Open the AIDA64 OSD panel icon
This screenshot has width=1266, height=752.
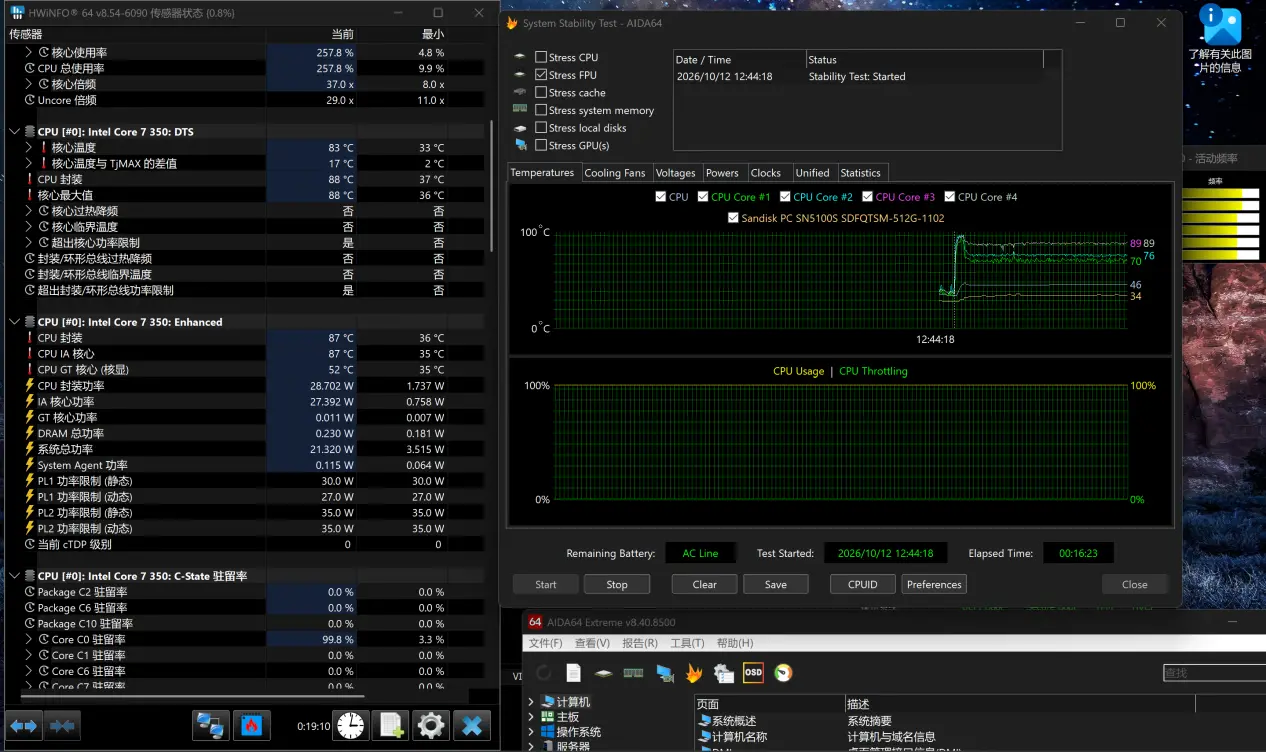(753, 673)
